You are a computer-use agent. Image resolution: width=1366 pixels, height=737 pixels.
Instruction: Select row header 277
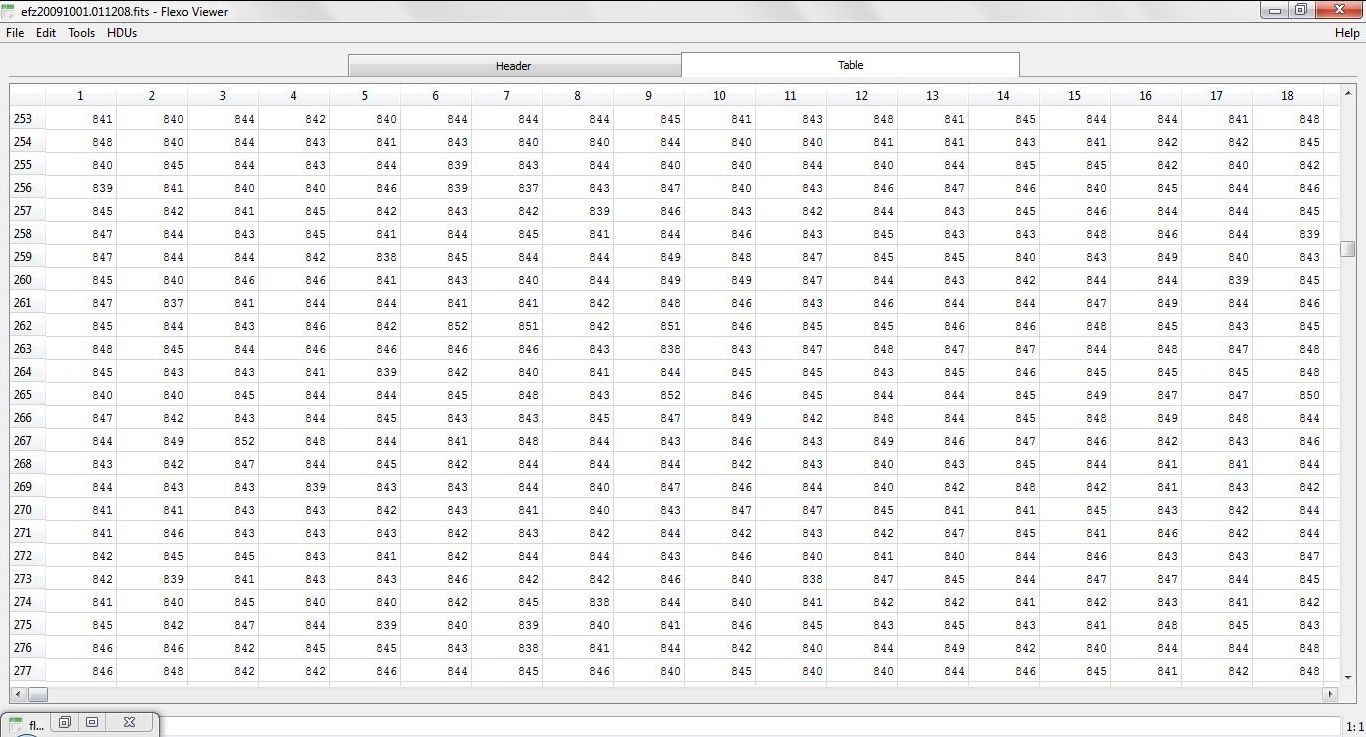click(28, 671)
